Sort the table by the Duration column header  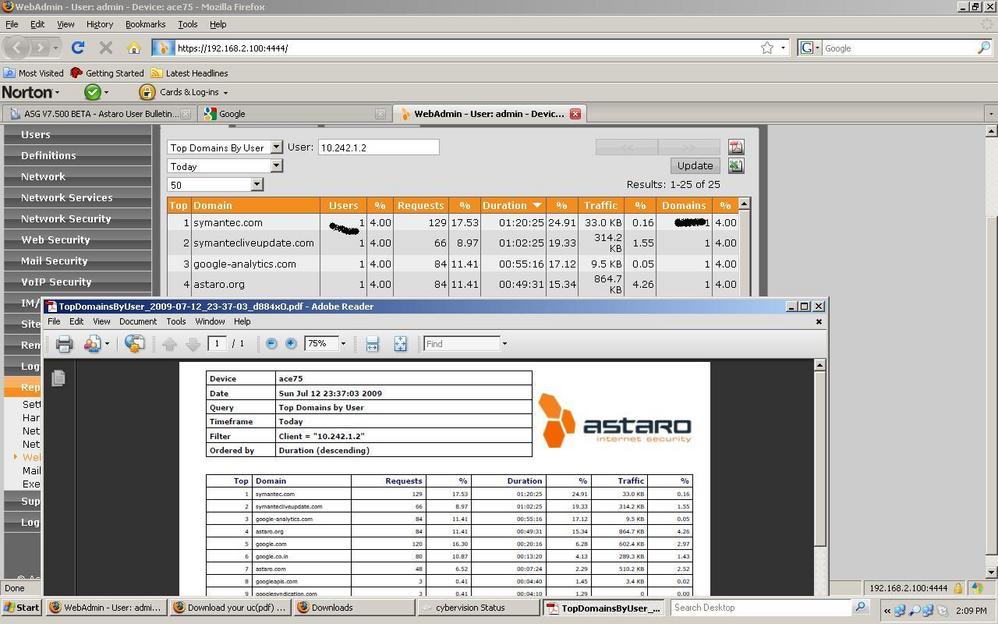click(512, 205)
